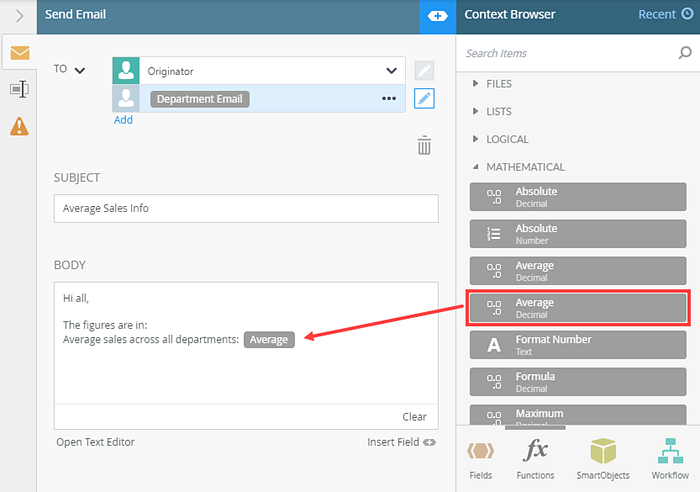Open the Originator recipient dropdown

click(392, 71)
